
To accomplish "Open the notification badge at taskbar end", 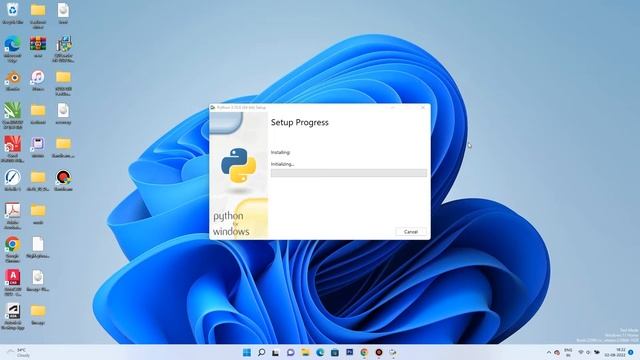I will point(631,352).
